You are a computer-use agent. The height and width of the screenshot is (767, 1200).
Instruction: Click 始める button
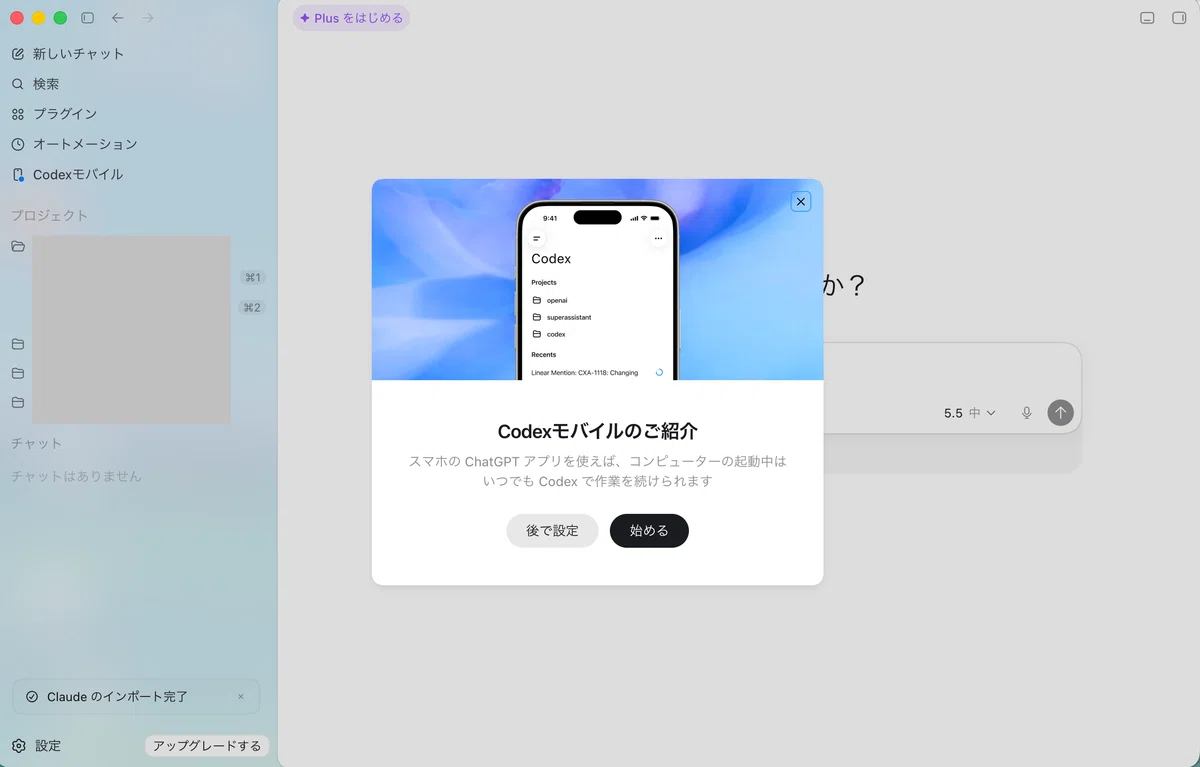(649, 531)
